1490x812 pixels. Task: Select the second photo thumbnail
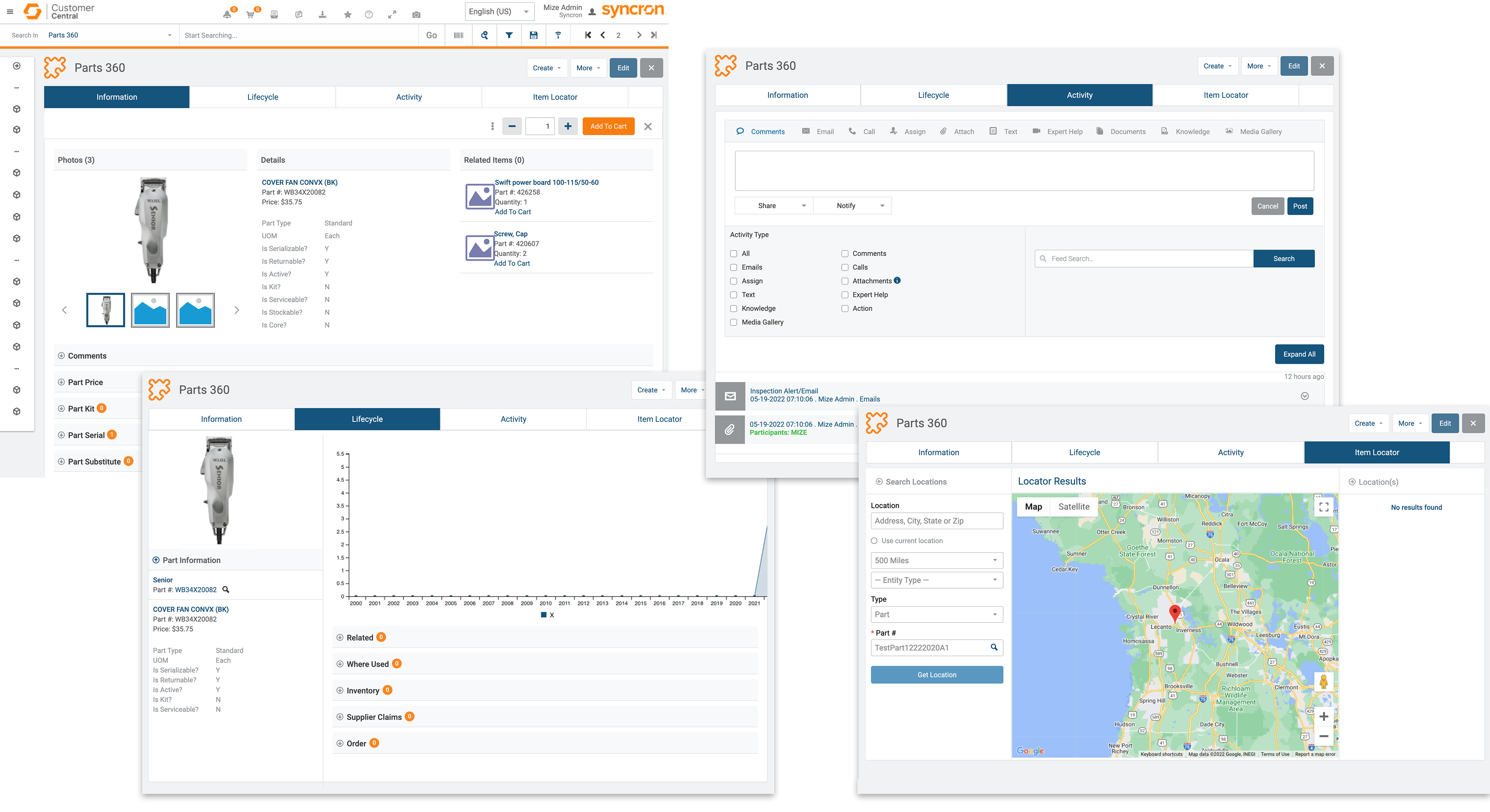(x=150, y=311)
